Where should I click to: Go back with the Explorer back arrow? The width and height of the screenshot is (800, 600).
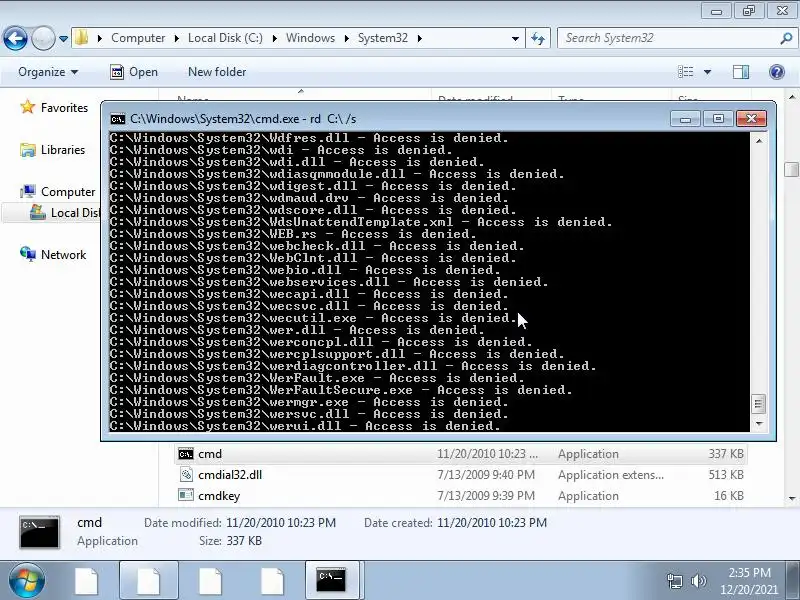point(15,38)
